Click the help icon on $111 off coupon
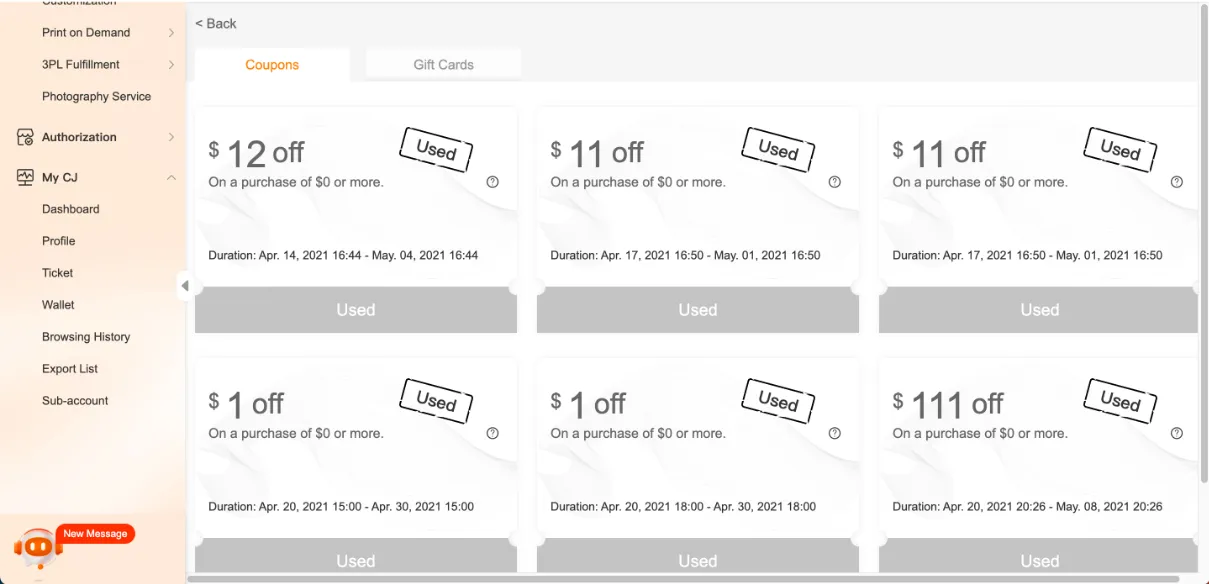The height and width of the screenshot is (584, 1209). pos(1176,433)
